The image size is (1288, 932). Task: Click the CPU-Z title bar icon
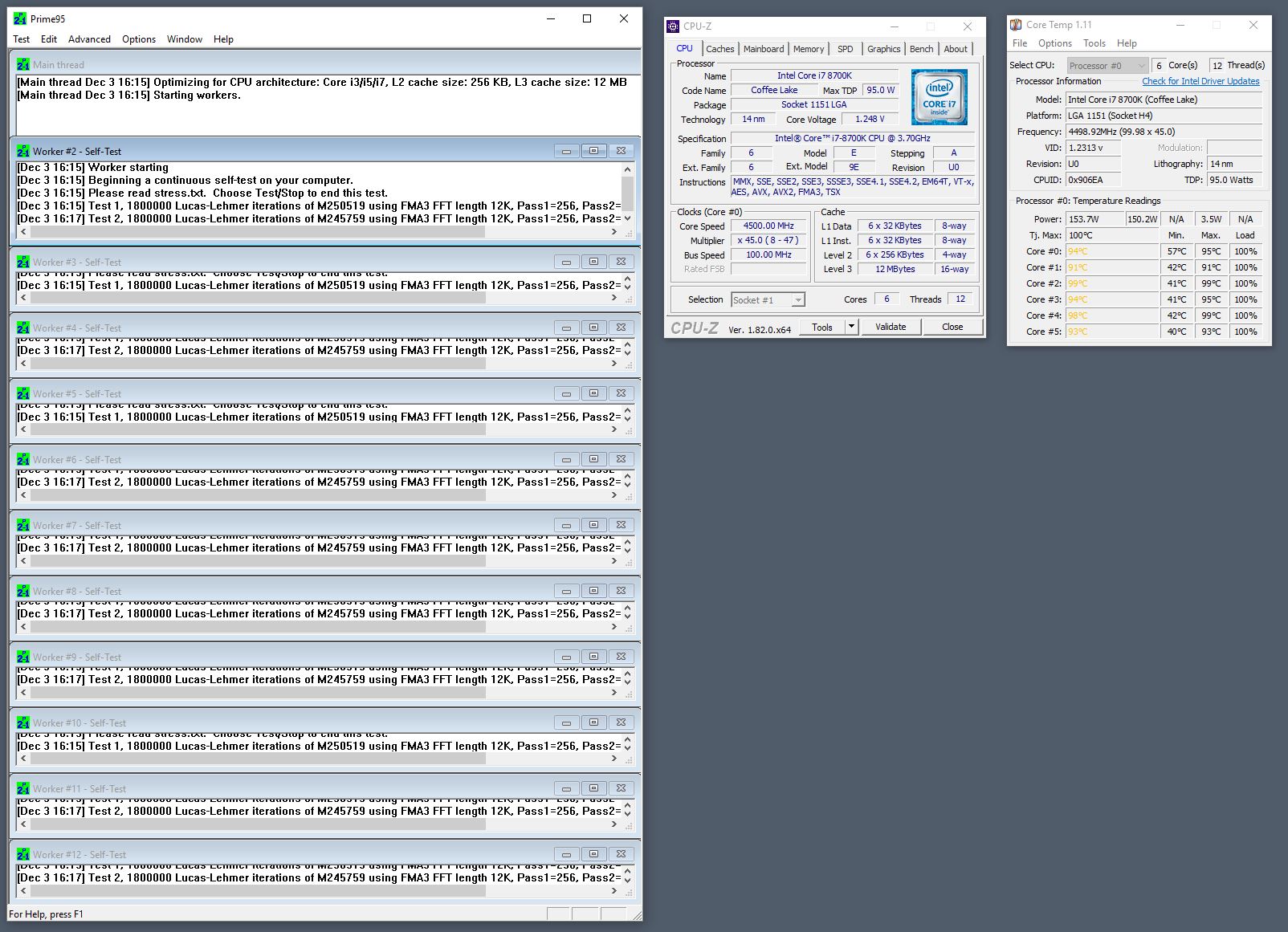point(673,26)
